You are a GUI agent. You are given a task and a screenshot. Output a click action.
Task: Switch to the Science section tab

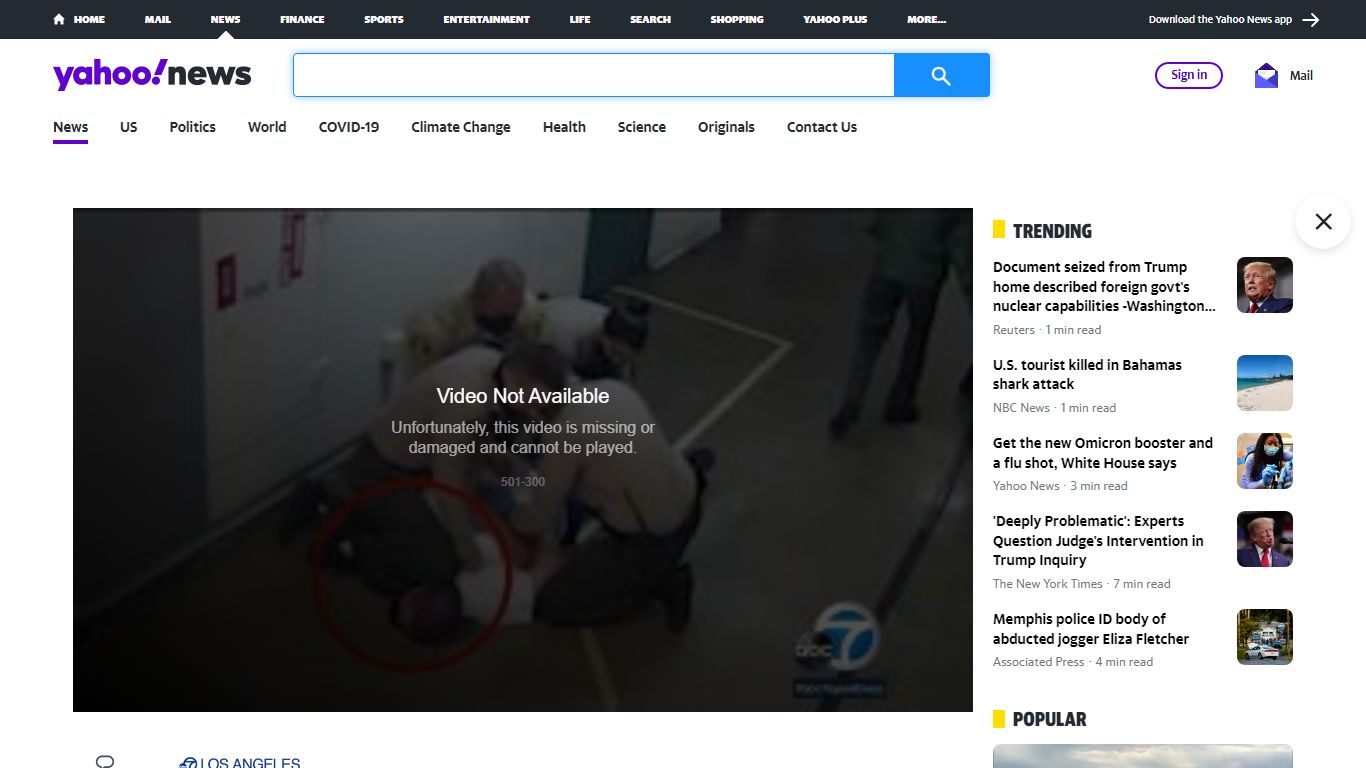[x=642, y=127]
